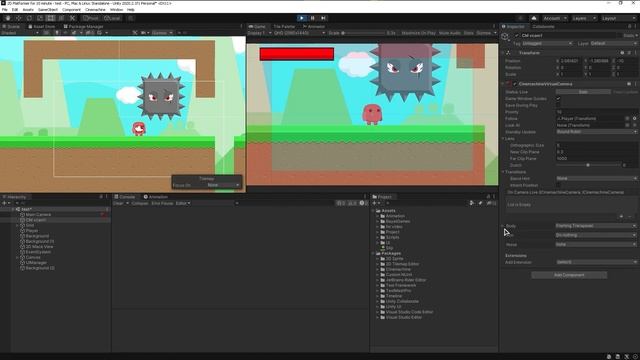Screen dimensions: 640x360
Task: Open the Display 1 dropdown
Action: [x=259, y=33]
